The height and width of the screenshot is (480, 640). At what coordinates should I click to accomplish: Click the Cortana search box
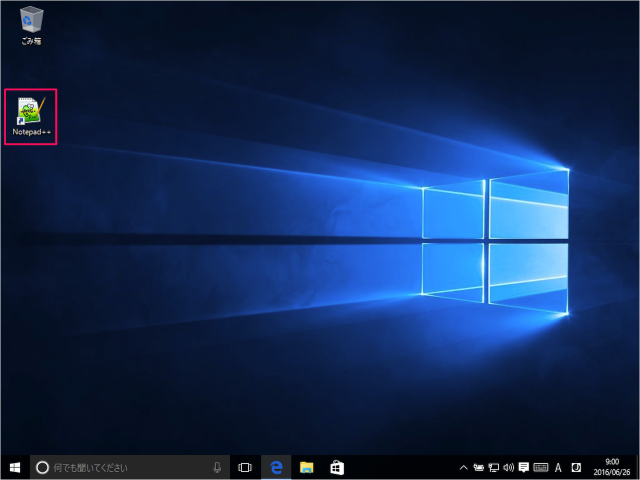[x=129, y=467]
